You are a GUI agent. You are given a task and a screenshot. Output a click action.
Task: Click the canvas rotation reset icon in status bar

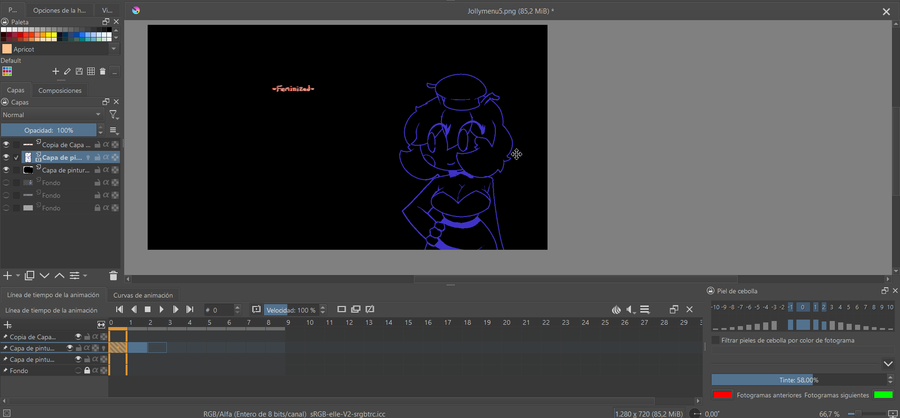point(696,413)
